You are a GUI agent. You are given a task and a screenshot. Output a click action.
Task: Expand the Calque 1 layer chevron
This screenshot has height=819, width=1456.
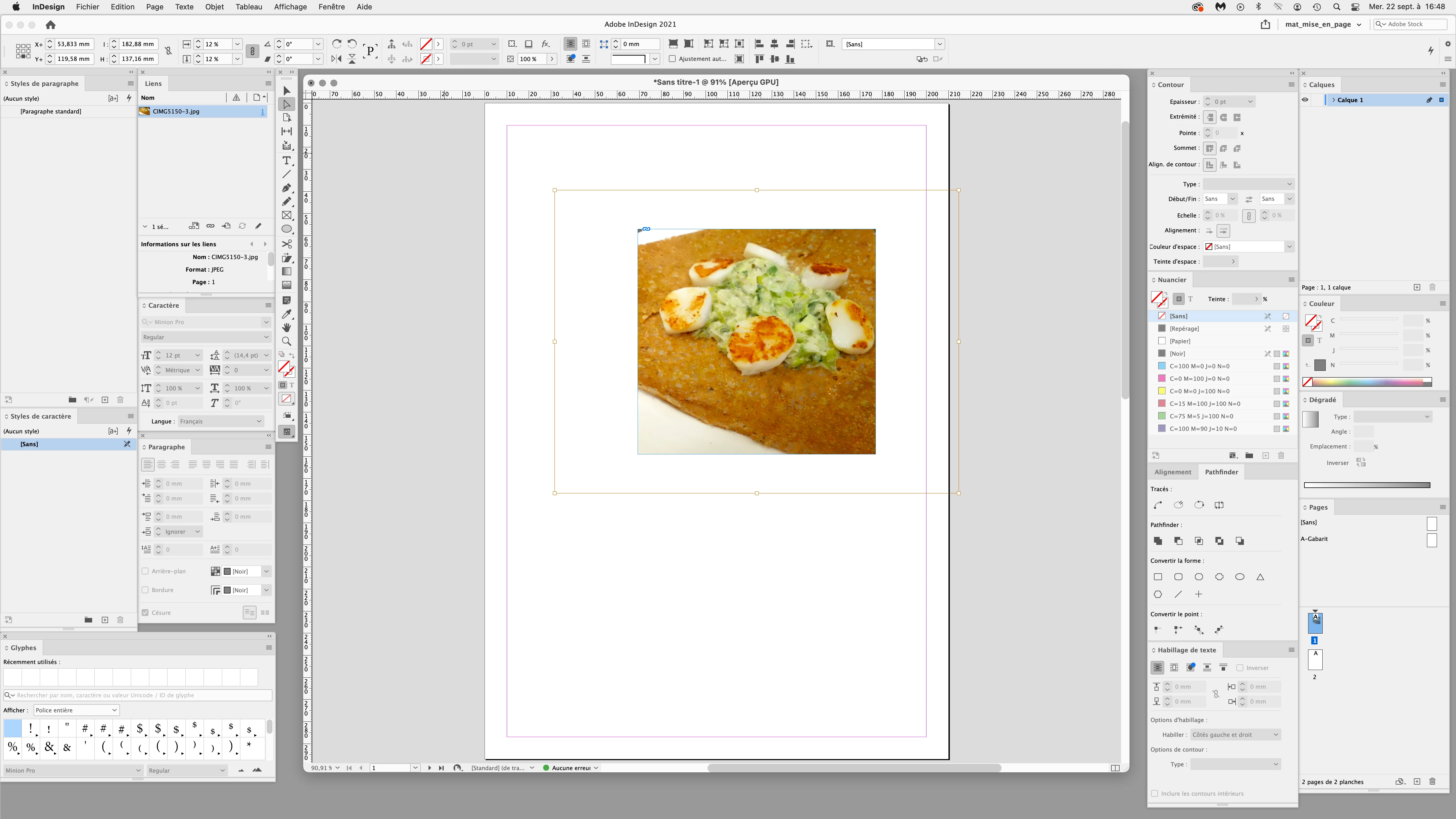tap(1334, 100)
